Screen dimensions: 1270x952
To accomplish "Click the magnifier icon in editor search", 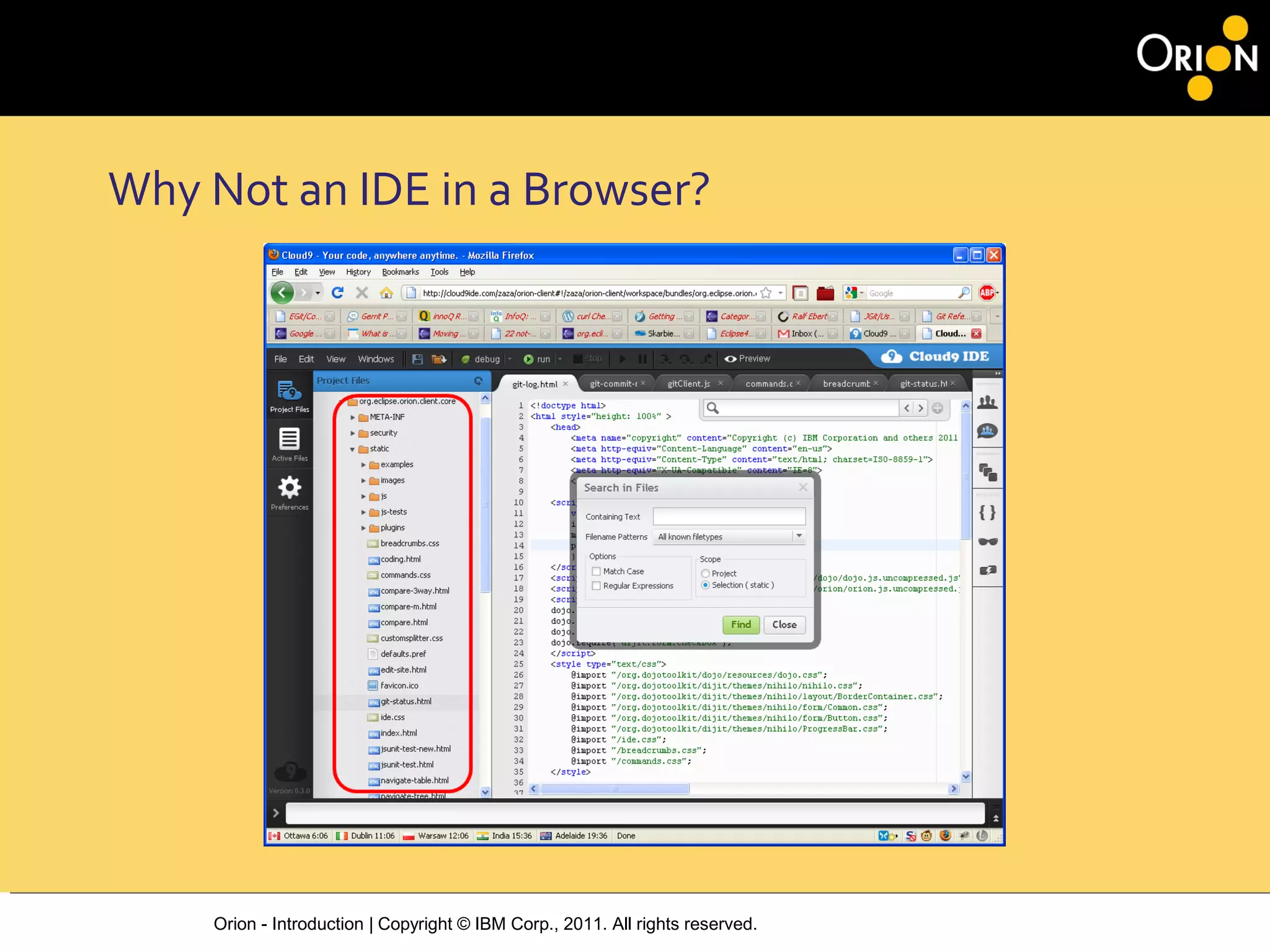I will point(713,408).
